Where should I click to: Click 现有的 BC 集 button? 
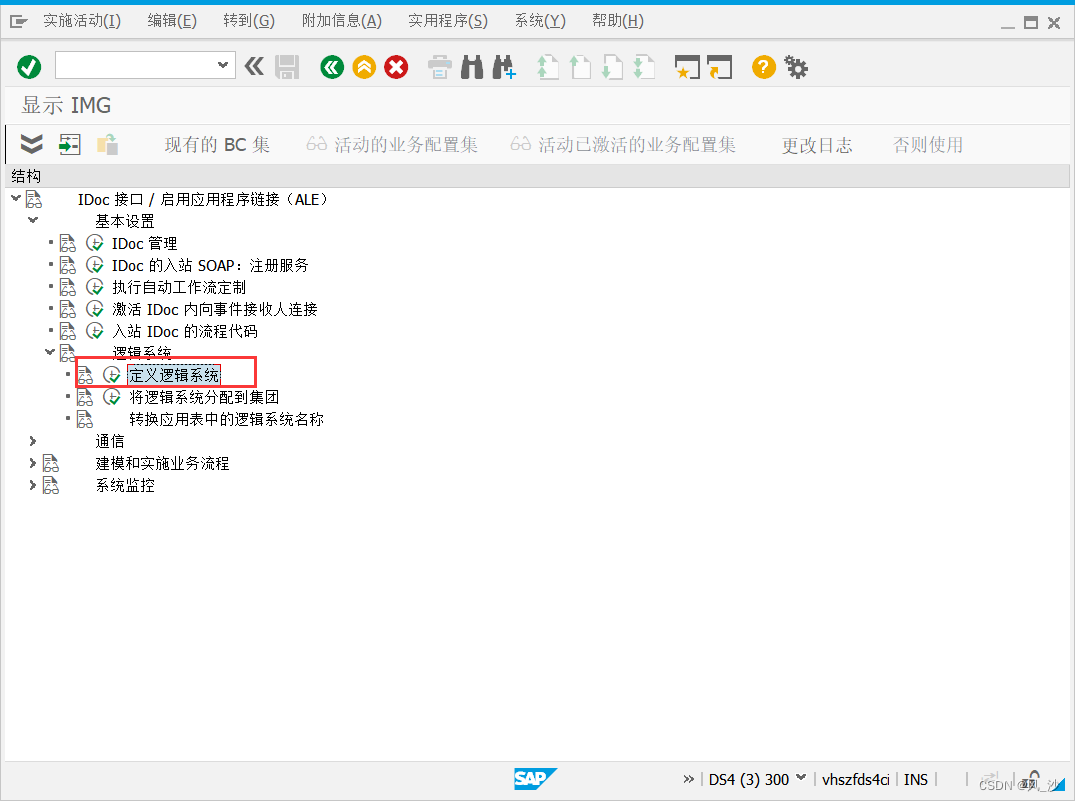point(217,145)
